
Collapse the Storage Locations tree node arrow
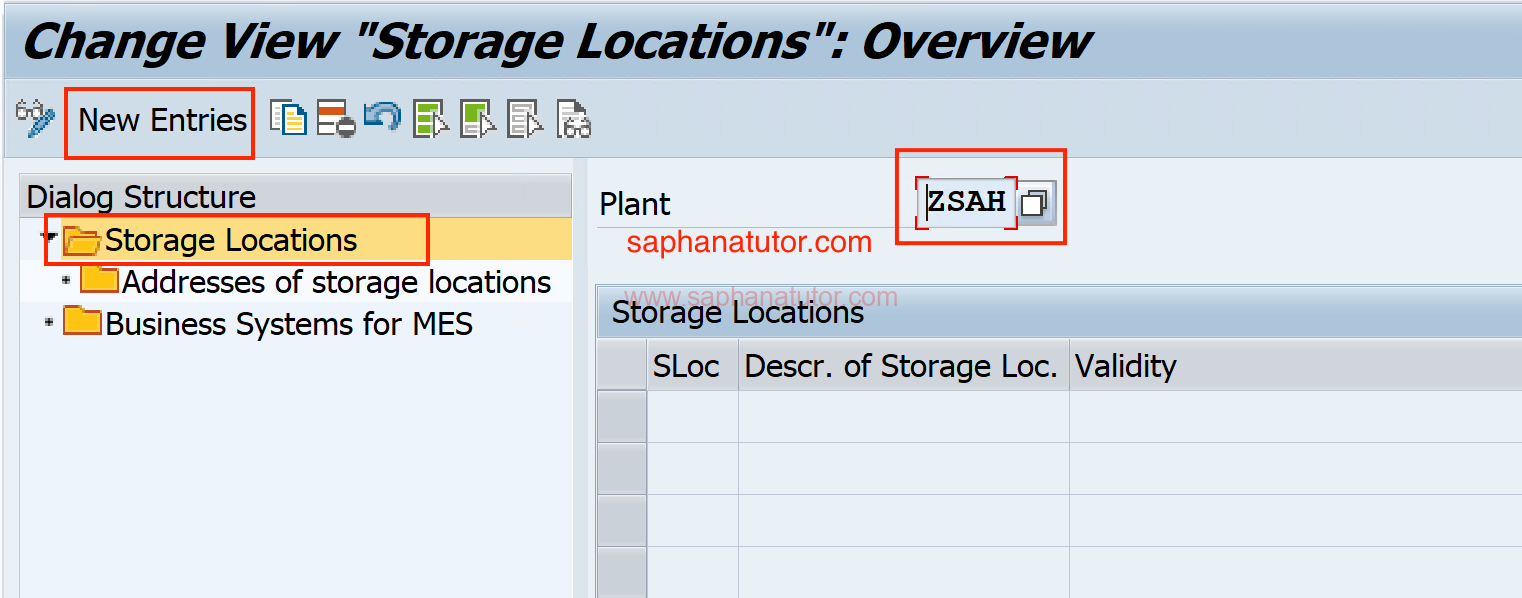pyautogui.click(x=47, y=239)
